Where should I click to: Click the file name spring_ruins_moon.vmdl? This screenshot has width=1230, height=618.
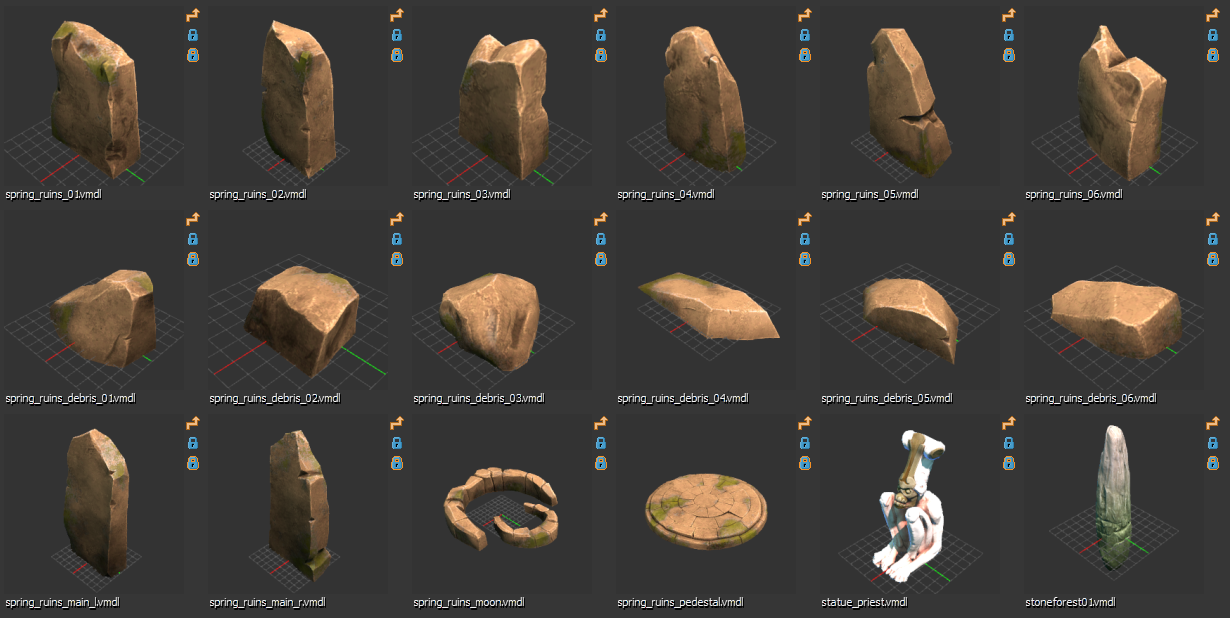pos(469,602)
